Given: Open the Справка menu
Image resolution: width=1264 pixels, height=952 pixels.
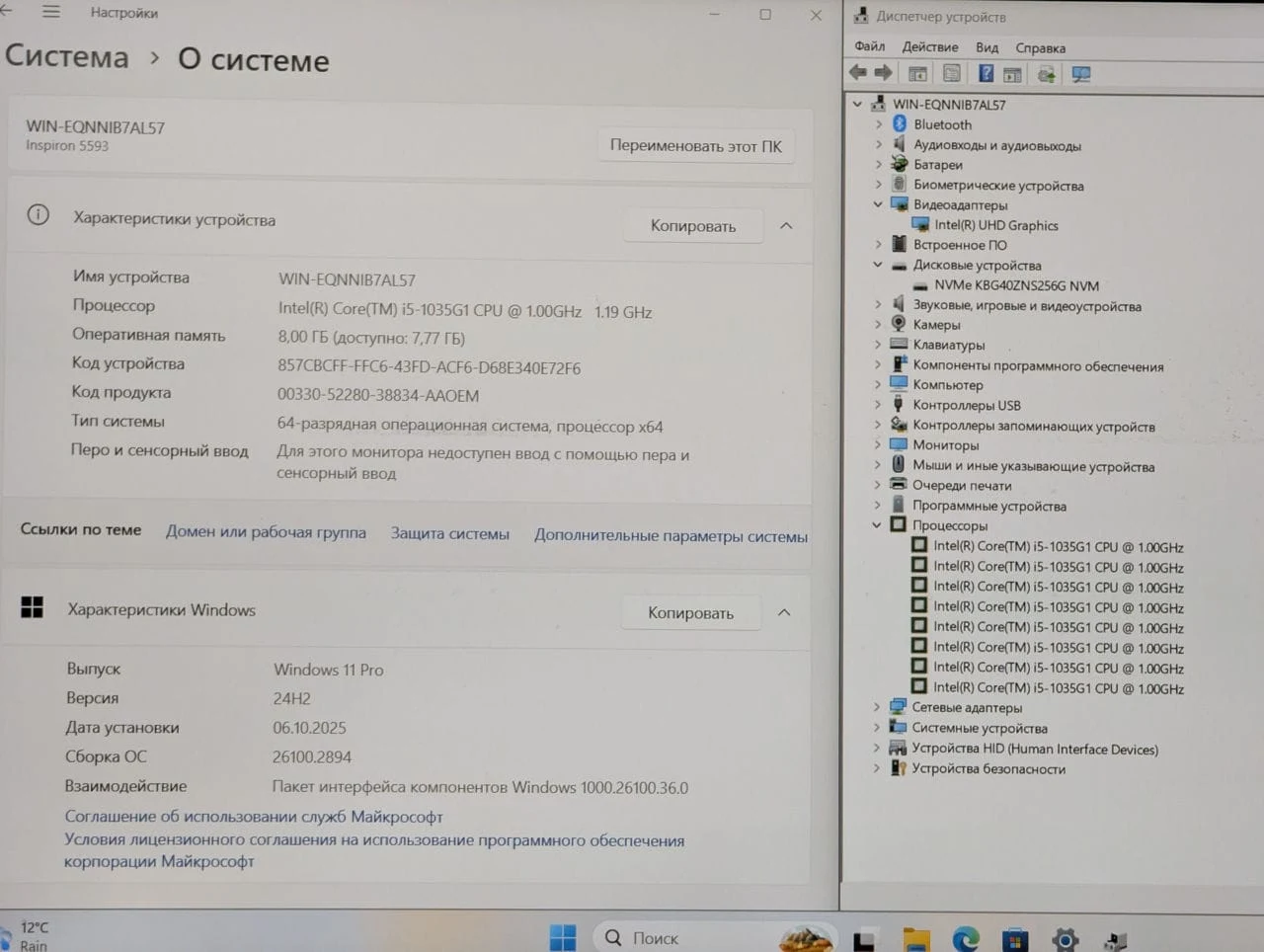Looking at the screenshot, I should (x=1040, y=47).
